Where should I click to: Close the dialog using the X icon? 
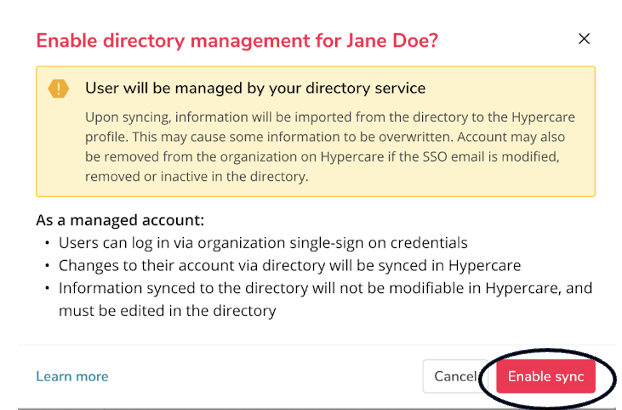click(584, 39)
